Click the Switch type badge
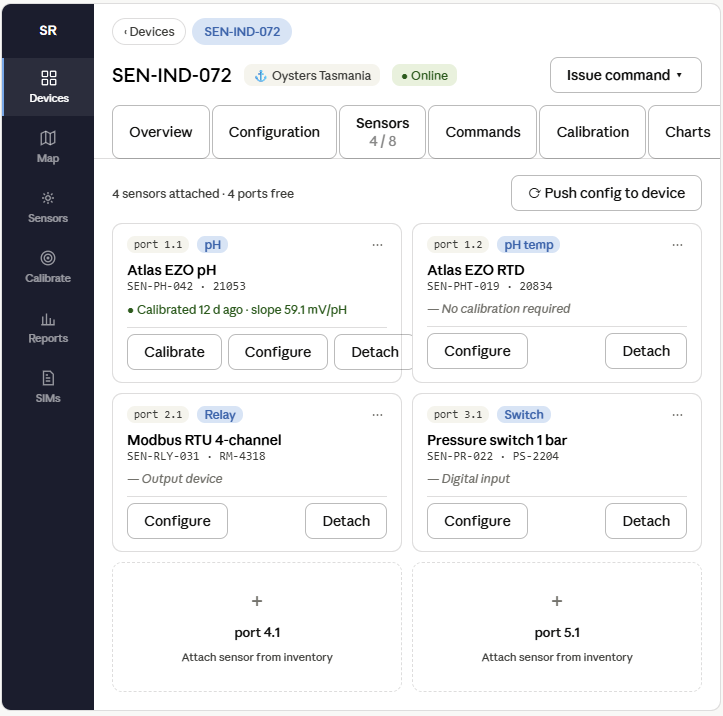 (524, 415)
